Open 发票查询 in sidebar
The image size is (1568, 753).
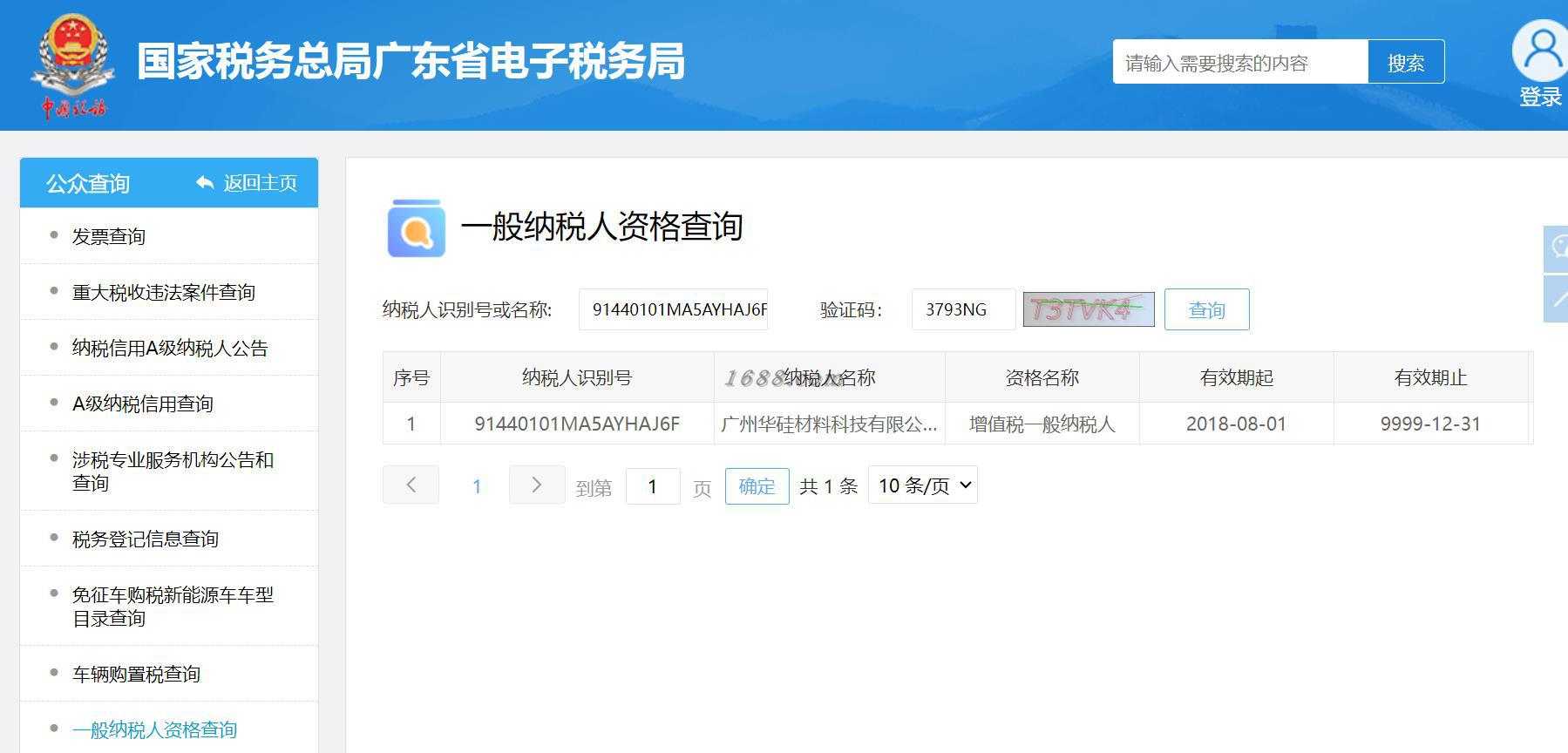[x=109, y=236]
